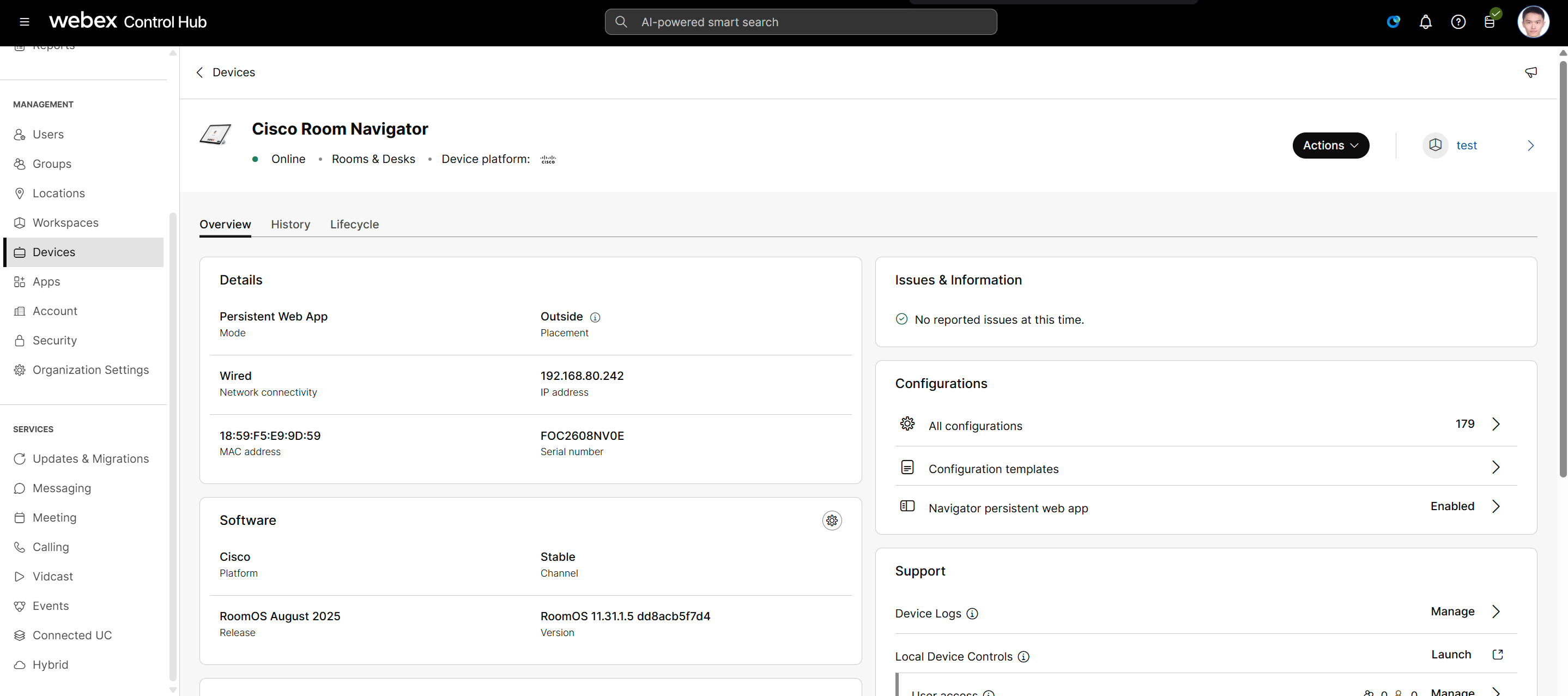Switch to the Overview tab
1568x696 pixels.
pyautogui.click(x=225, y=225)
